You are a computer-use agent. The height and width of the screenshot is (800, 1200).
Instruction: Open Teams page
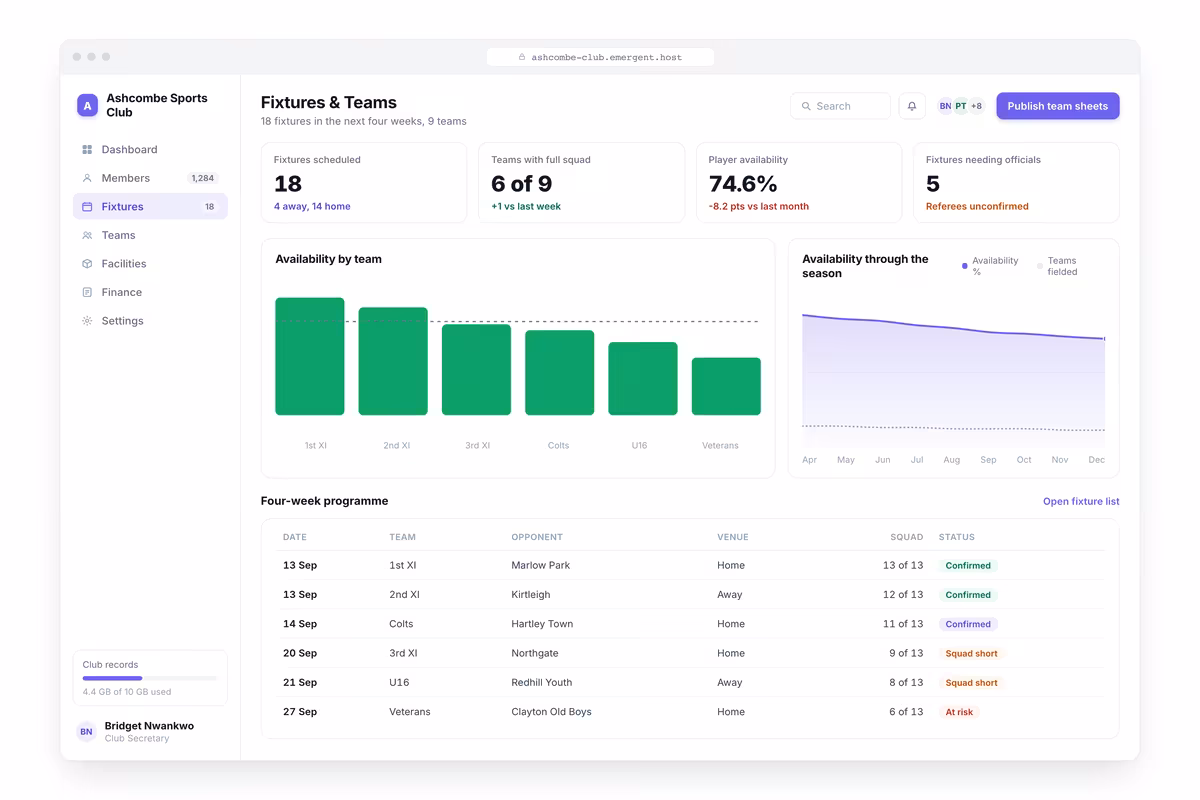pos(150,235)
